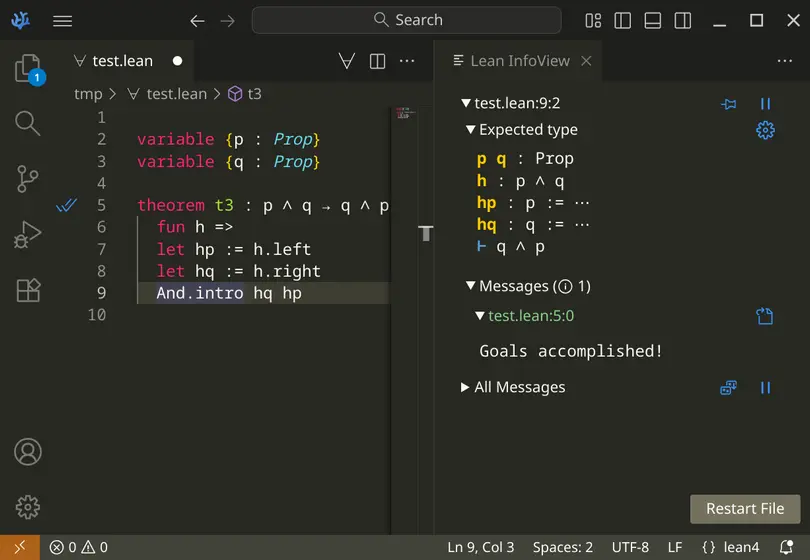810x560 pixels.
Task: Click tmp in the breadcrumb
Action: tap(88, 94)
